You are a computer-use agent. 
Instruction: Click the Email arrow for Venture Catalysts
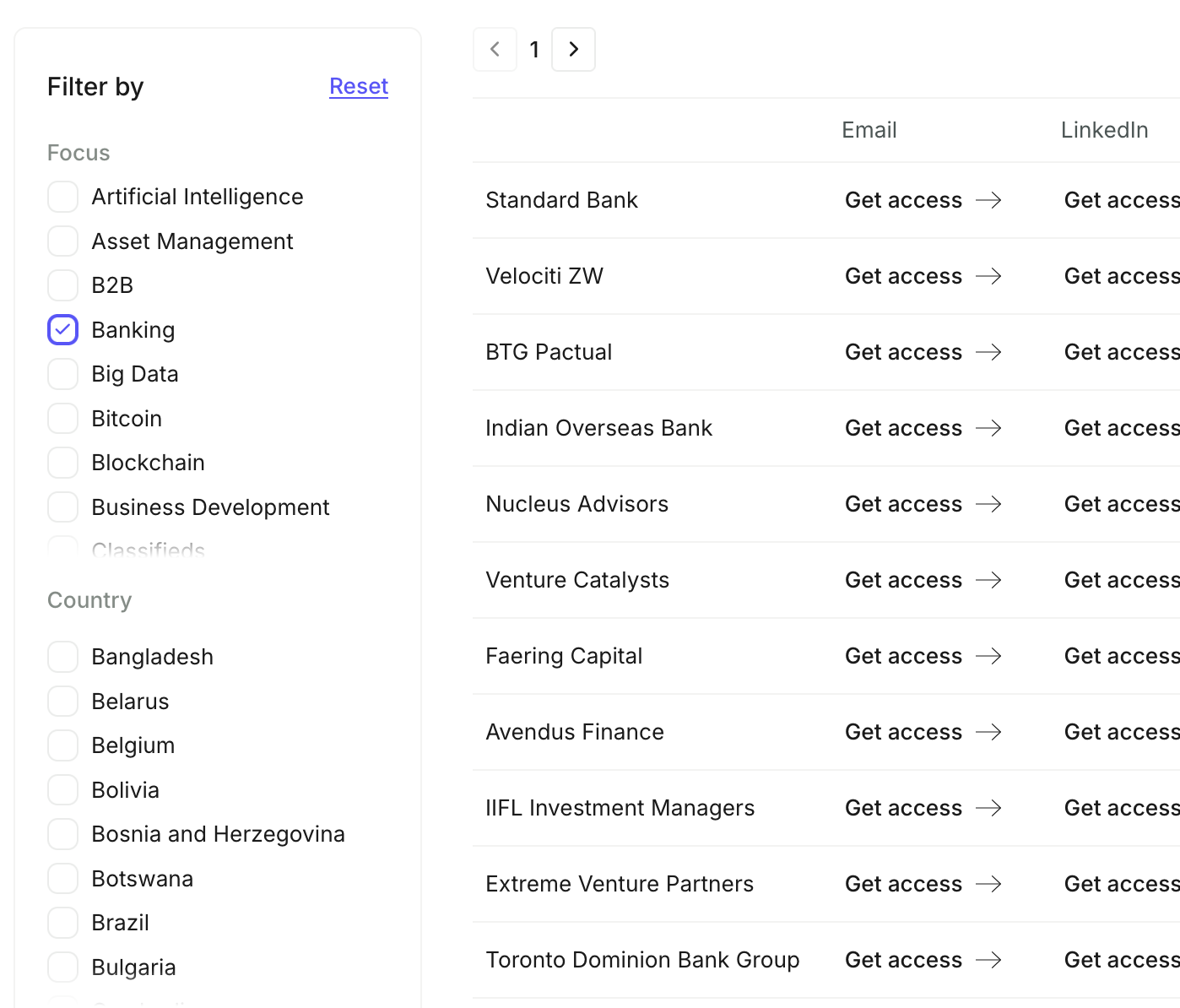coord(988,580)
